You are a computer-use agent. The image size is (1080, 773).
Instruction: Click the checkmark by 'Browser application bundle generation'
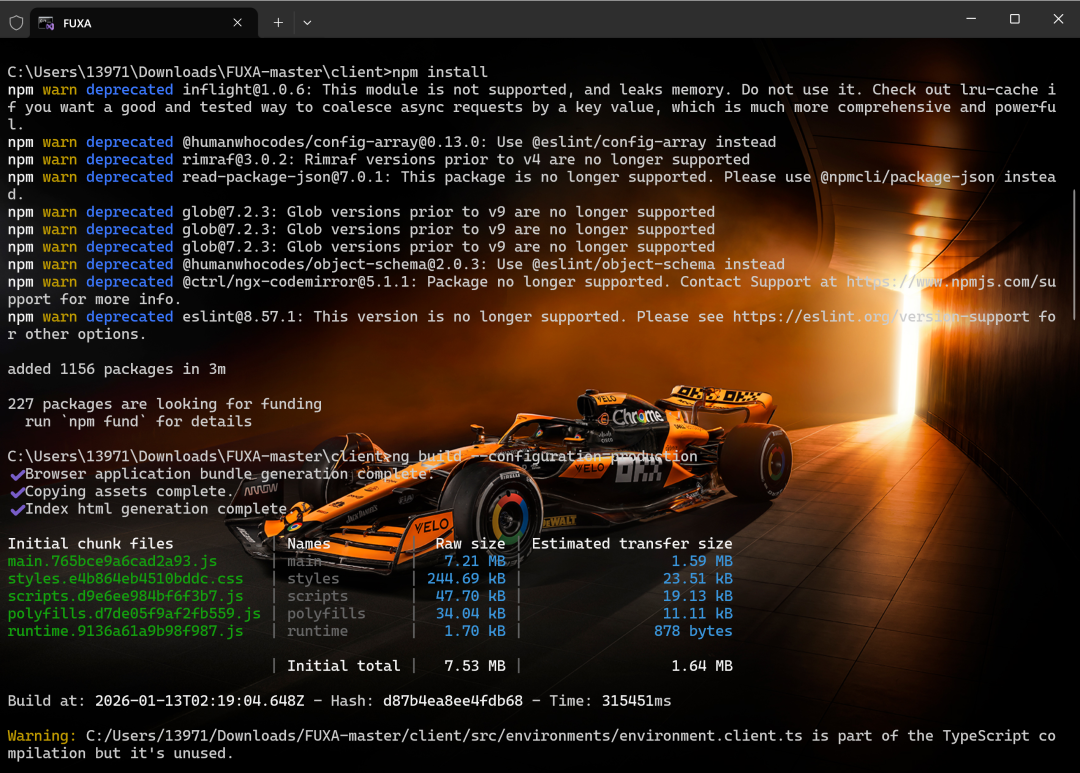17,475
